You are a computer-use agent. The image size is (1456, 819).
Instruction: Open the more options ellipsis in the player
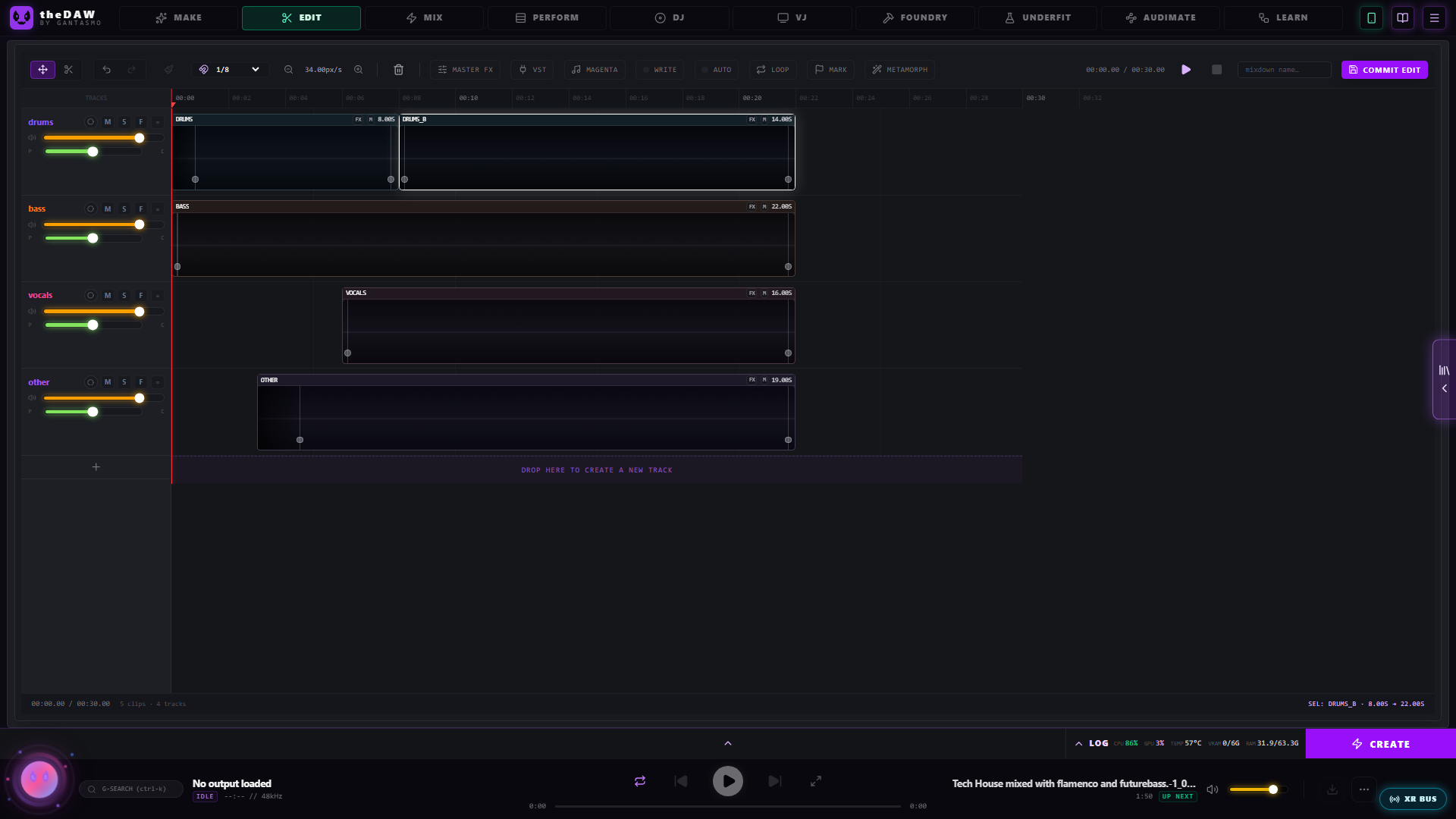click(x=1364, y=789)
